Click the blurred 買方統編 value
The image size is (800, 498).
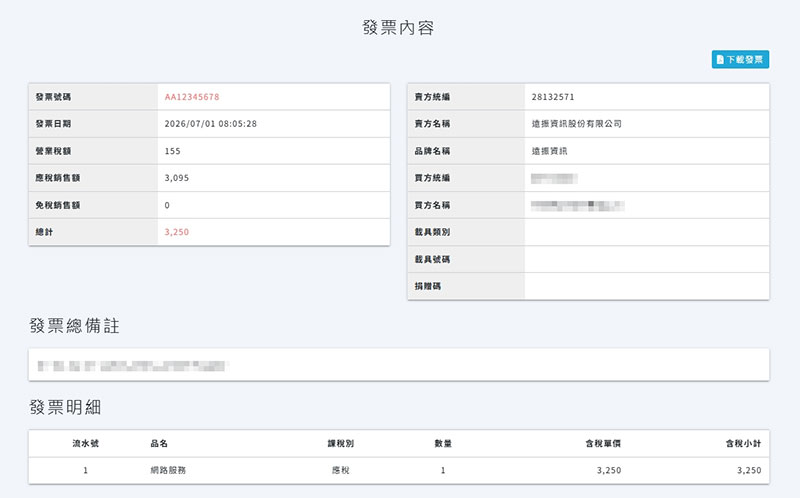click(x=554, y=178)
